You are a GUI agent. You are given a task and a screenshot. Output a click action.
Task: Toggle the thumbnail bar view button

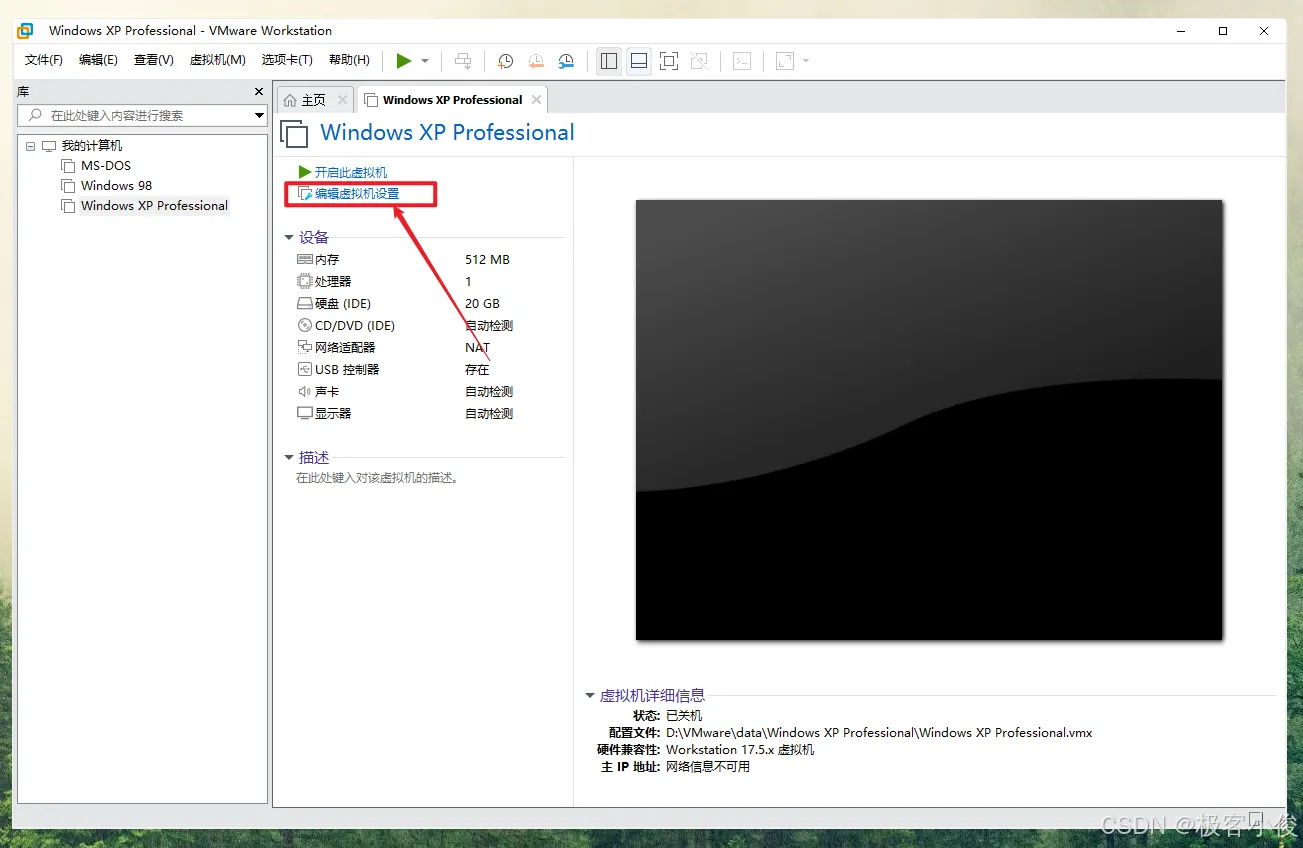[x=639, y=61]
